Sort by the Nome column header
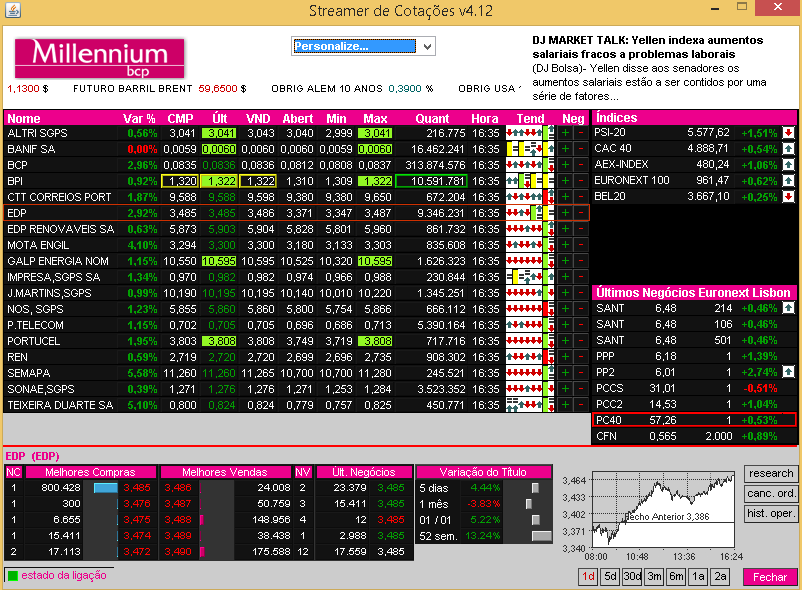 coord(24,119)
